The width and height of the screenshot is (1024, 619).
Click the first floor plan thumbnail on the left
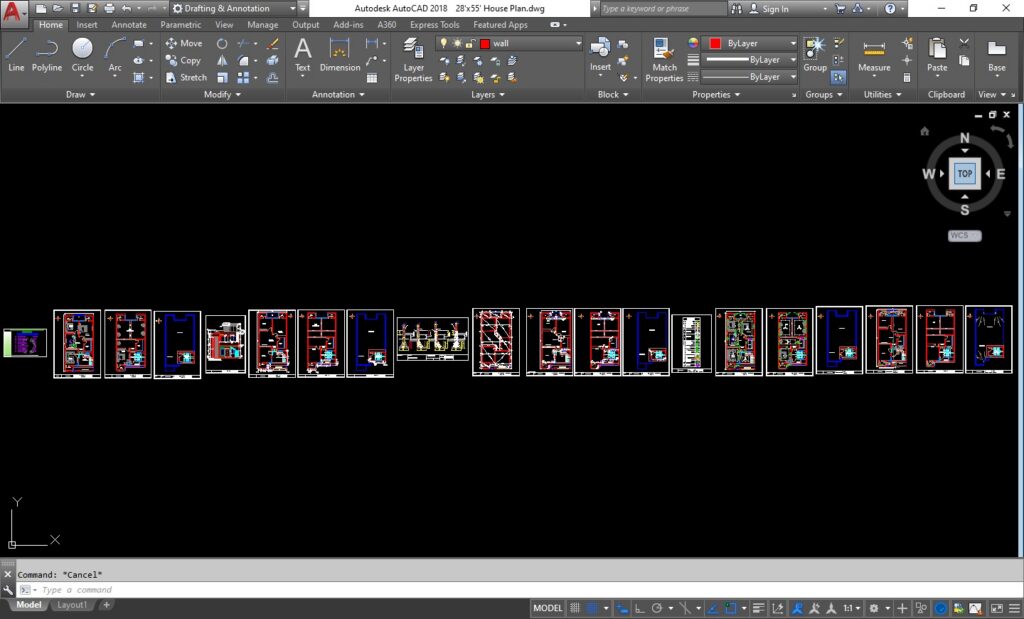[x=77, y=343]
